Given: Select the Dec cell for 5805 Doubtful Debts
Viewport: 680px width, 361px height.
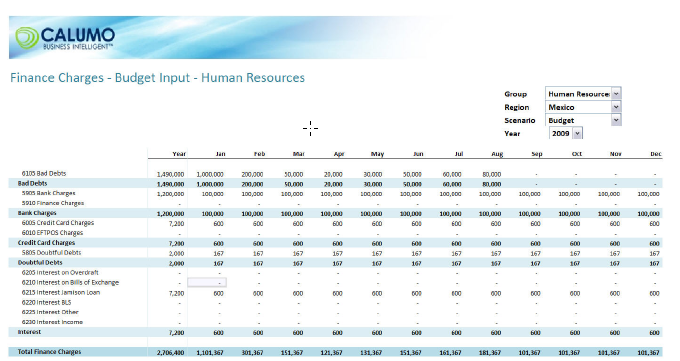Looking at the screenshot, I should (654, 253).
